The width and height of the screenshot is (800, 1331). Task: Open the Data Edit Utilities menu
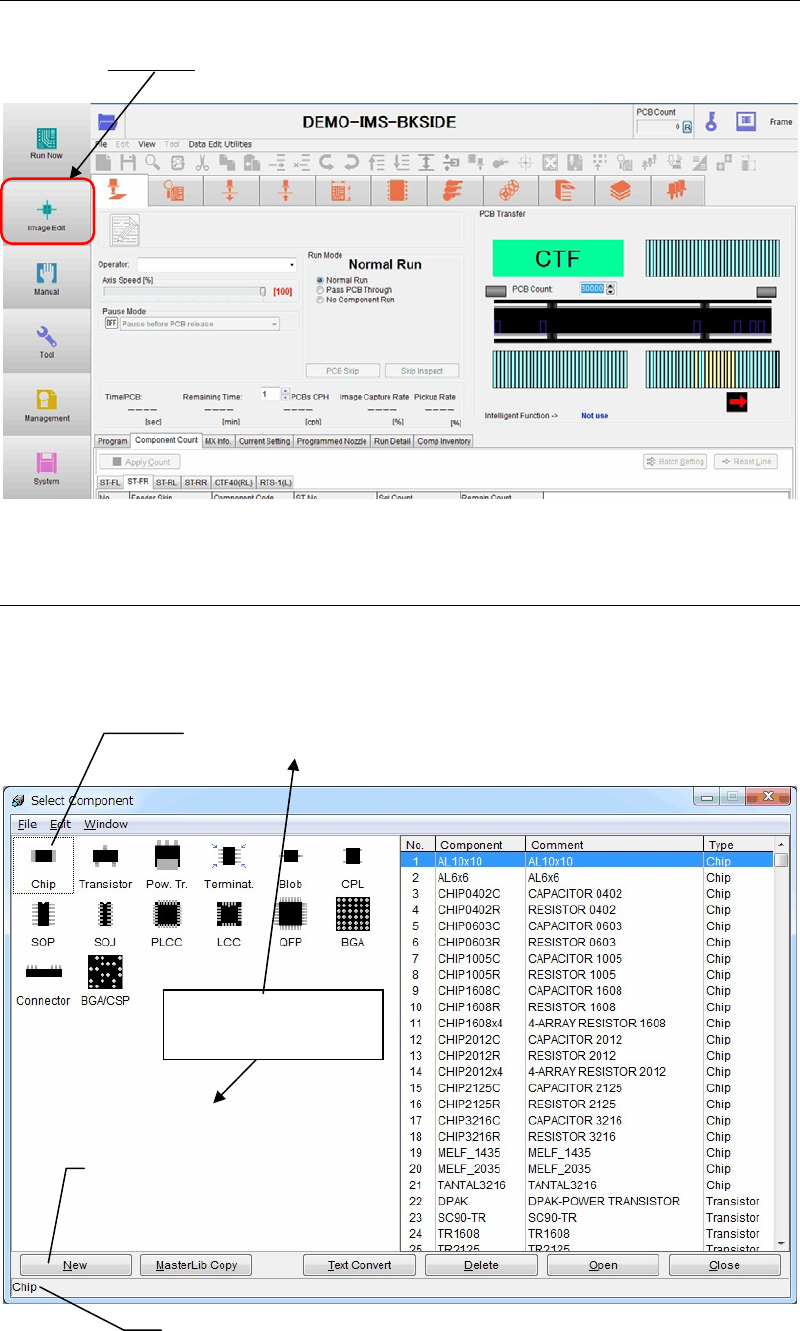[221, 144]
